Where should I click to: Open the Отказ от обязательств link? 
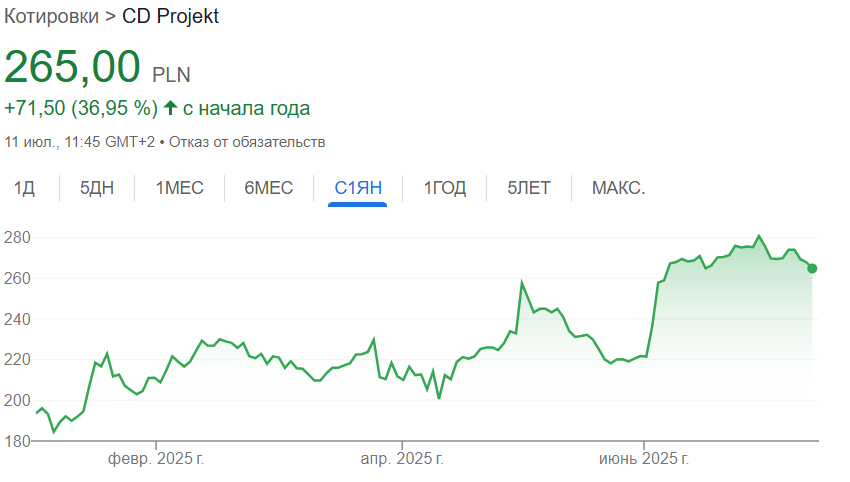(x=247, y=142)
